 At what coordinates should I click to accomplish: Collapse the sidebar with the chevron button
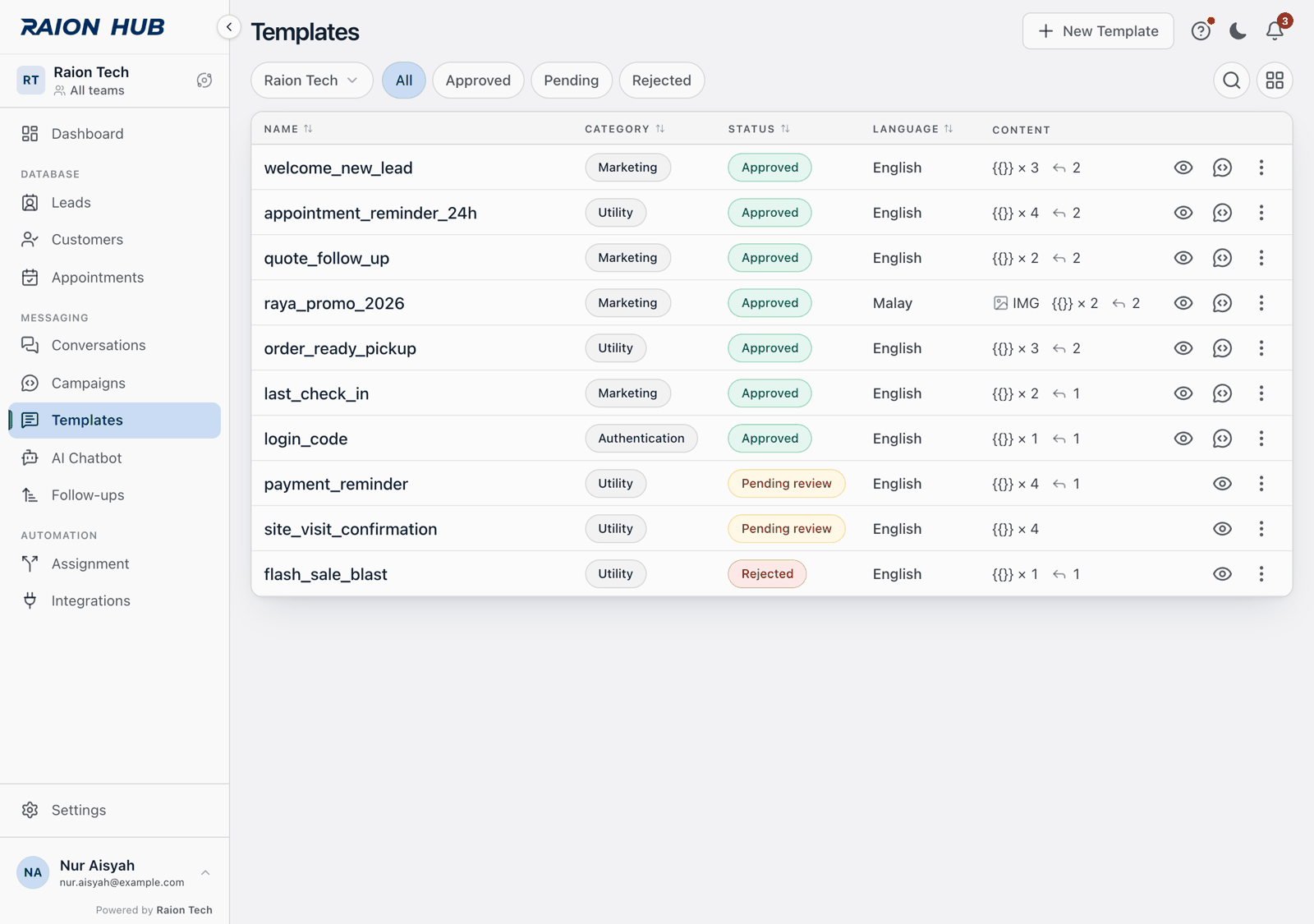[x=229, y=27]
